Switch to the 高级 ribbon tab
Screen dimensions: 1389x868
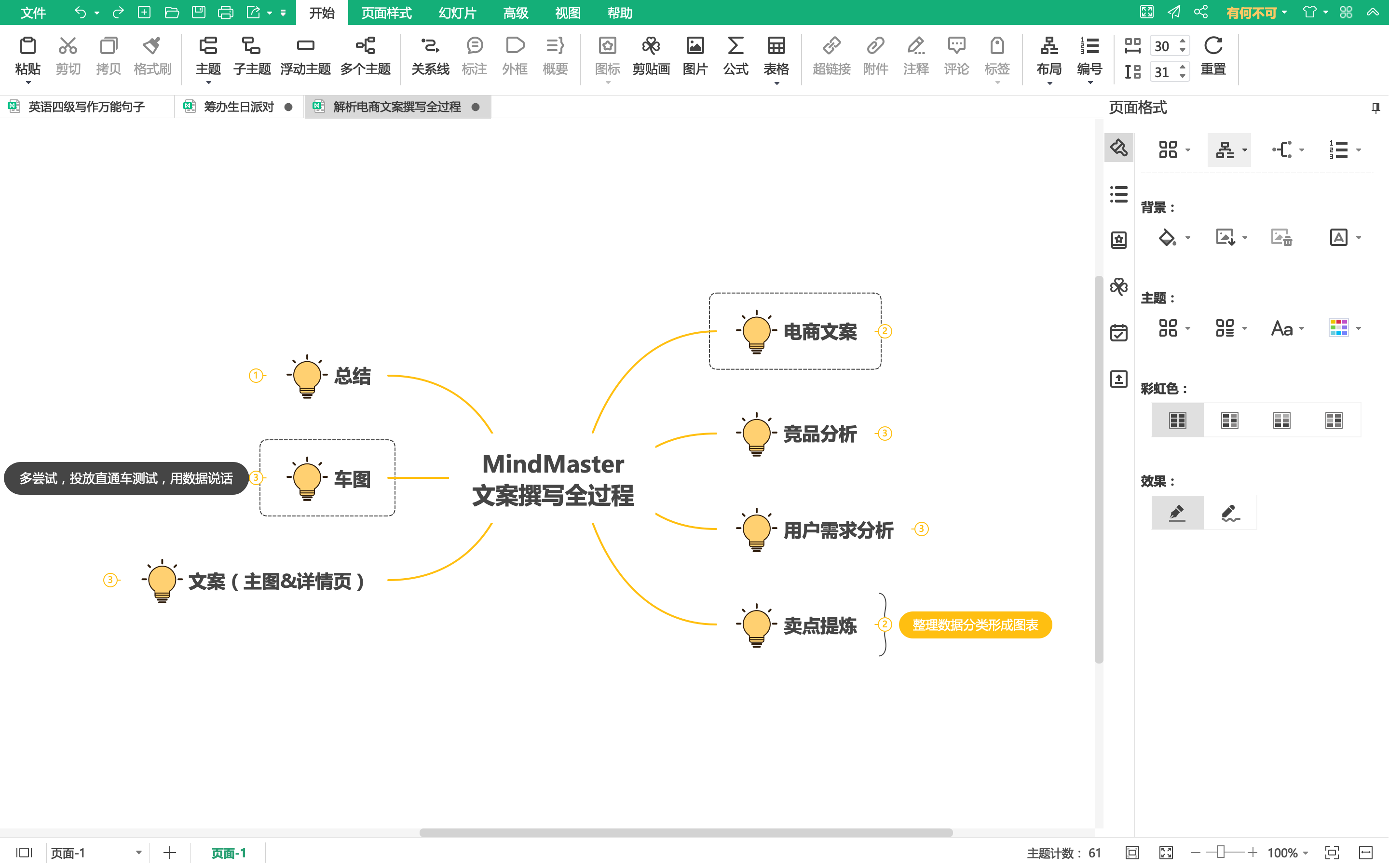(516, 13)
